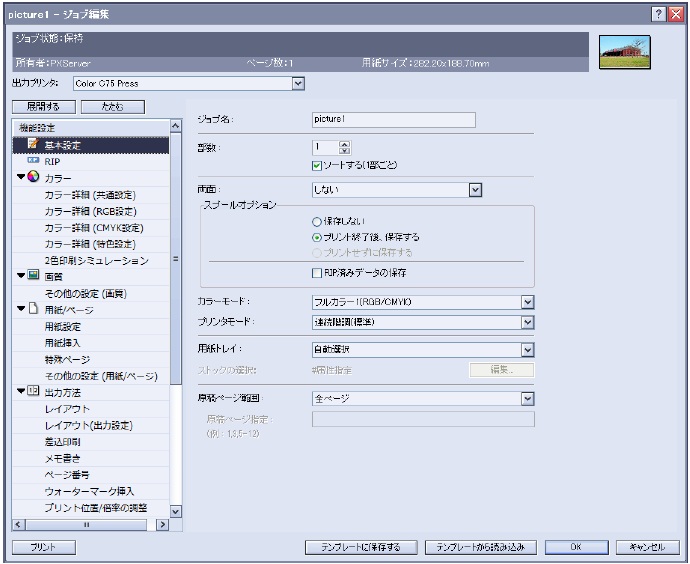This screenshot has height=564, width=690.
Task: Click the 画質 image quality icon
Action: tap(33, 275)
